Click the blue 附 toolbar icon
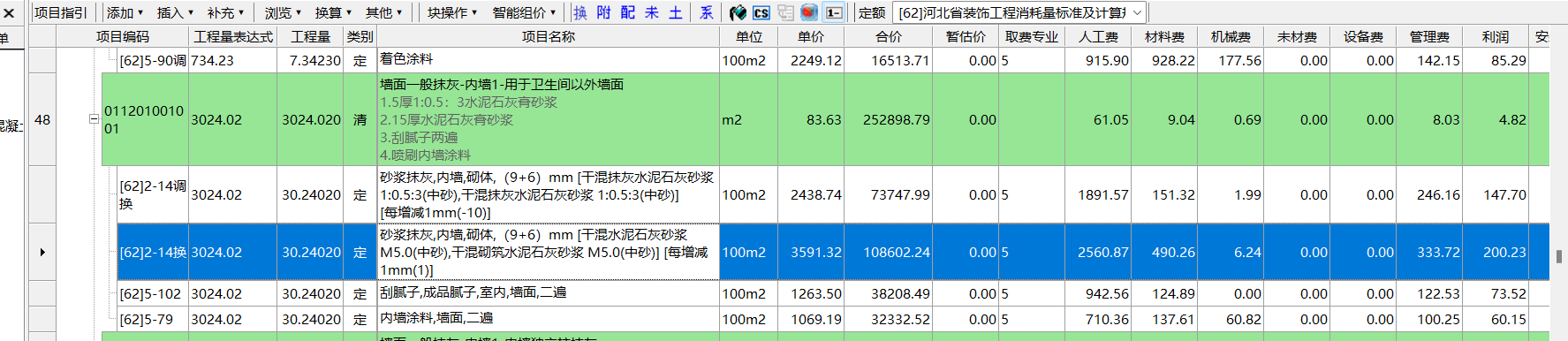1568x341 pixels. tap(604, 12)
